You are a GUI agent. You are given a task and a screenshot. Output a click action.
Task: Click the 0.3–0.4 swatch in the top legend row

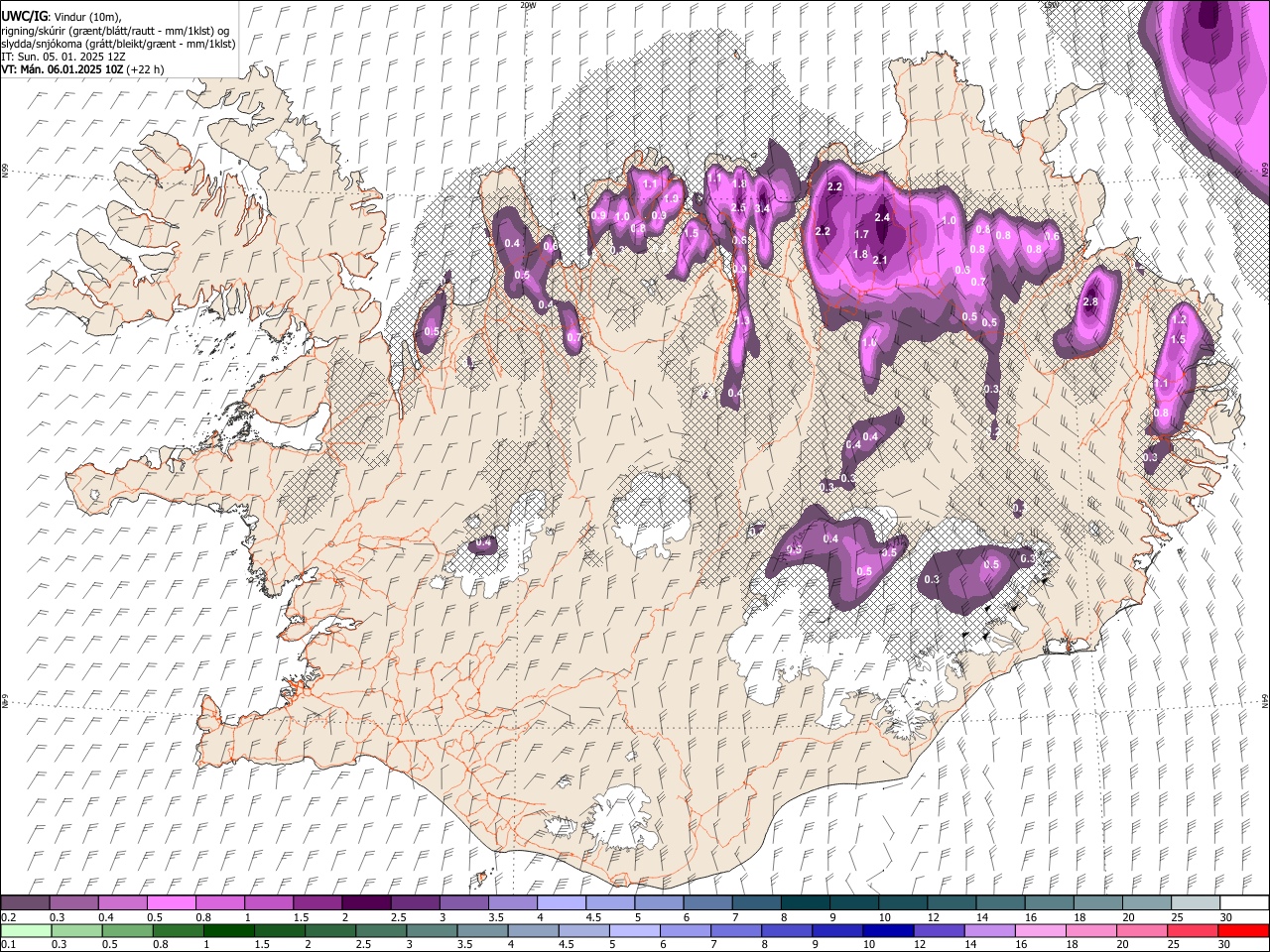point(74,903)
